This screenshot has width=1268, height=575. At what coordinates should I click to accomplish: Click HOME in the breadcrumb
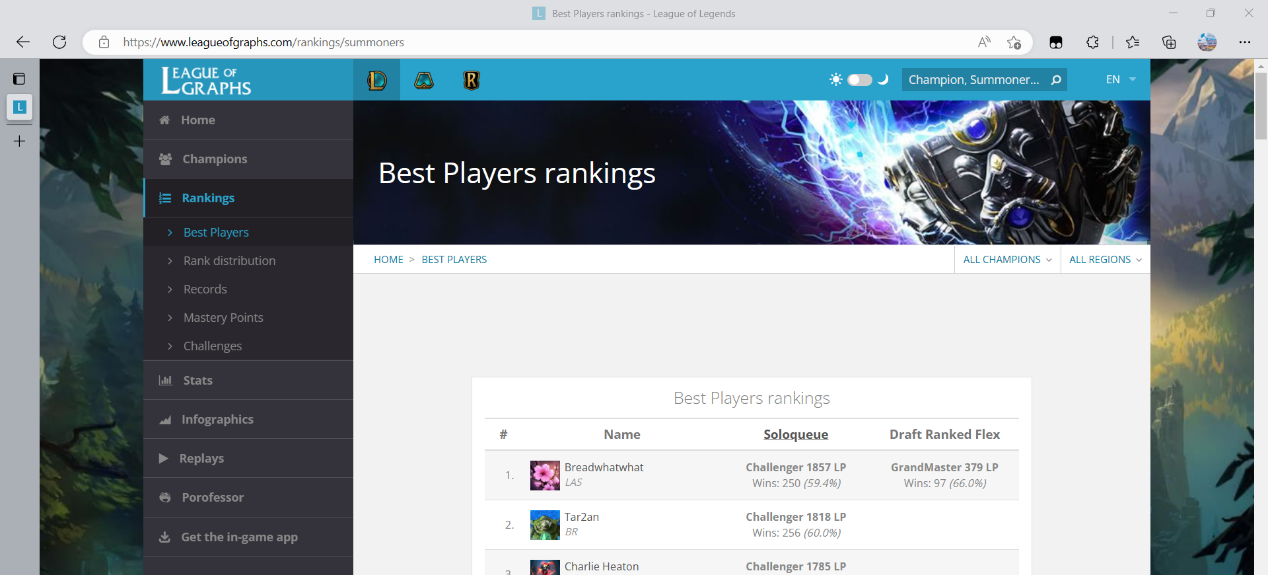[x=388, y=260]
